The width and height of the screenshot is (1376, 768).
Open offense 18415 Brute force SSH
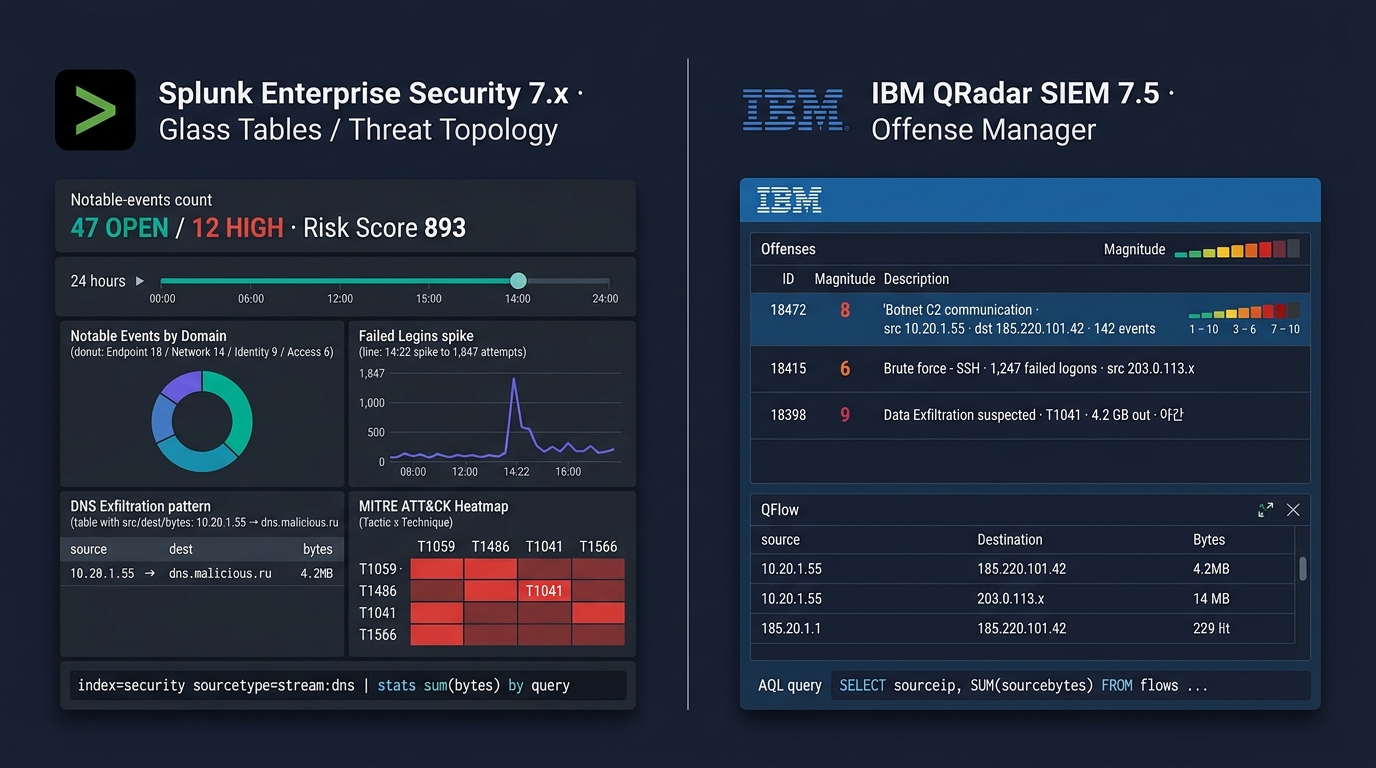coord(1030,369)
